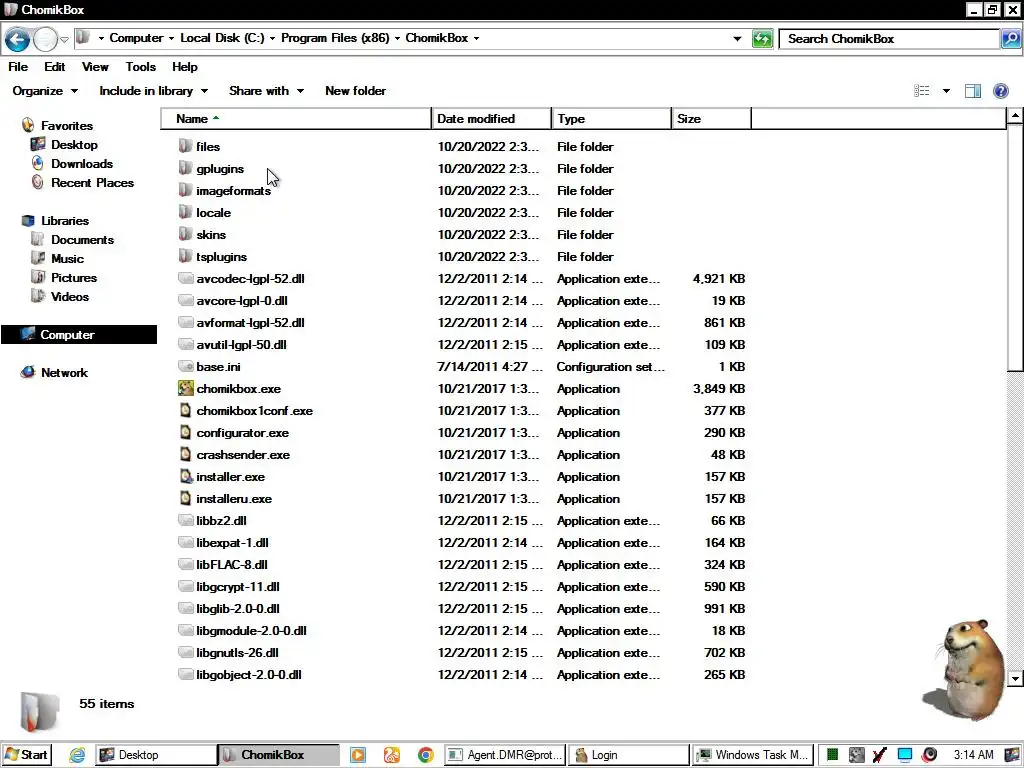Open Google Chrome from the taskbar

tap(425, 755)
